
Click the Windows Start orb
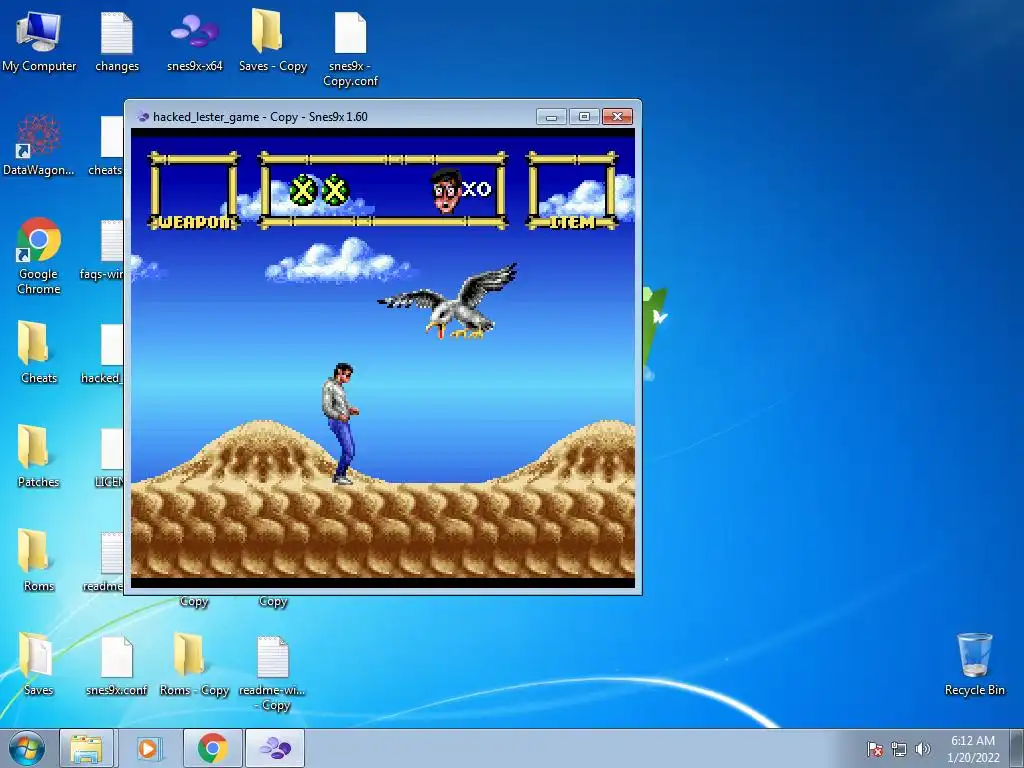coord(27,748)
